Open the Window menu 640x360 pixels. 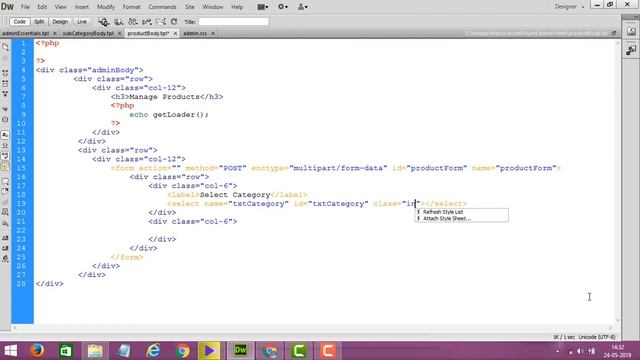pos(213,7)
